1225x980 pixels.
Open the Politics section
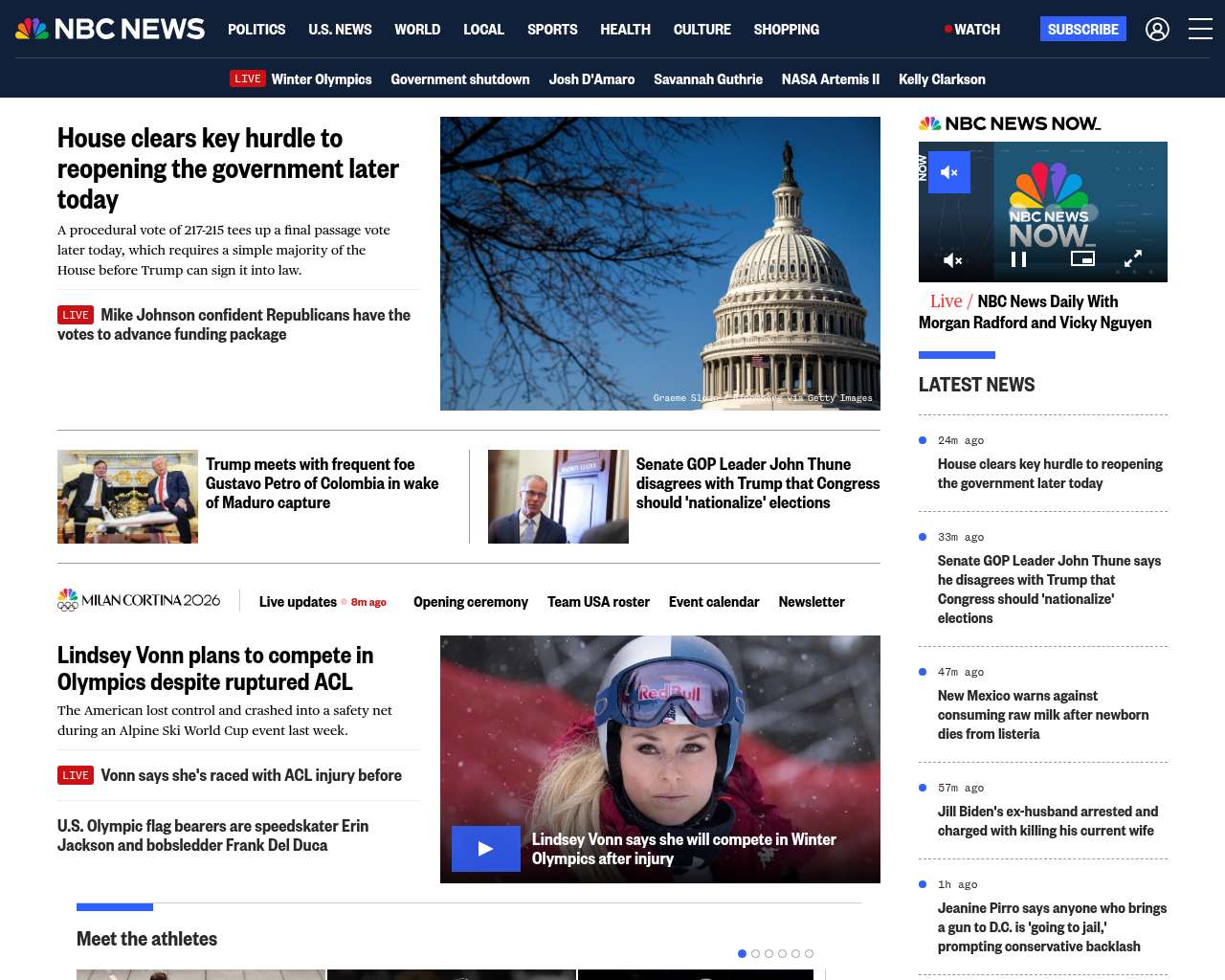point(256,30)
